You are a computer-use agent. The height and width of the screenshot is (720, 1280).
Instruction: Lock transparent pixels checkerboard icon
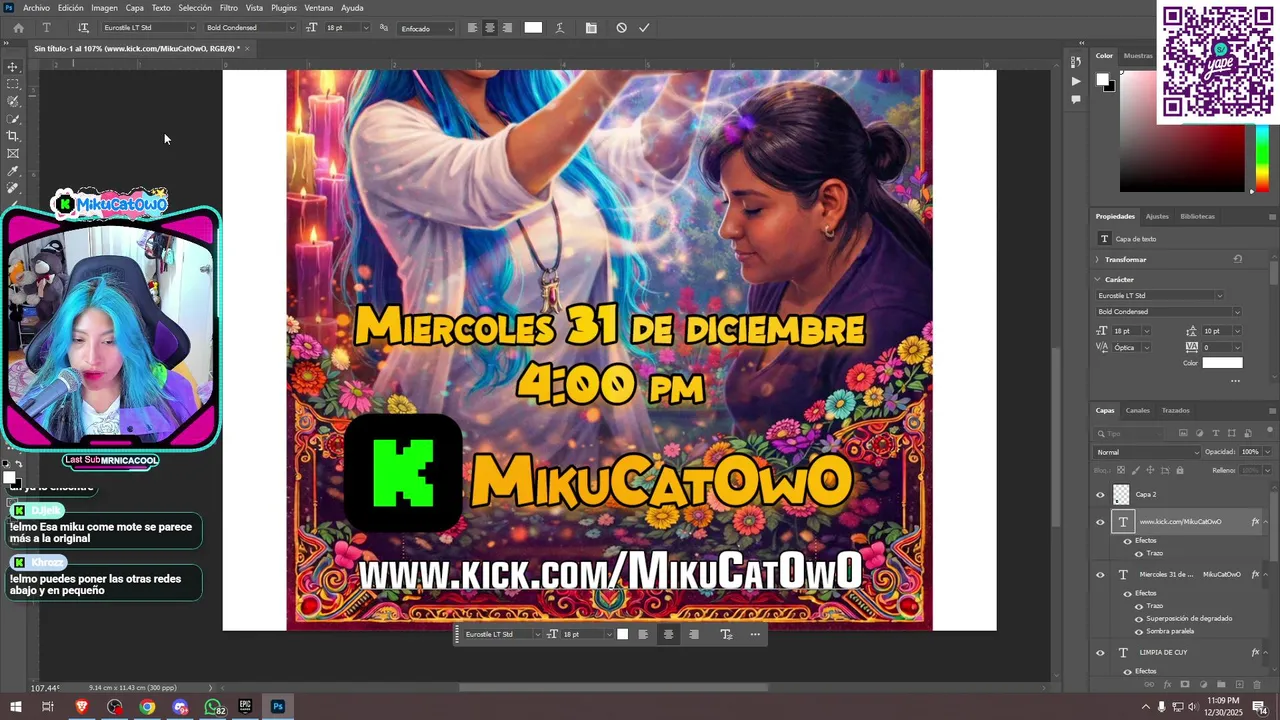1121,470
